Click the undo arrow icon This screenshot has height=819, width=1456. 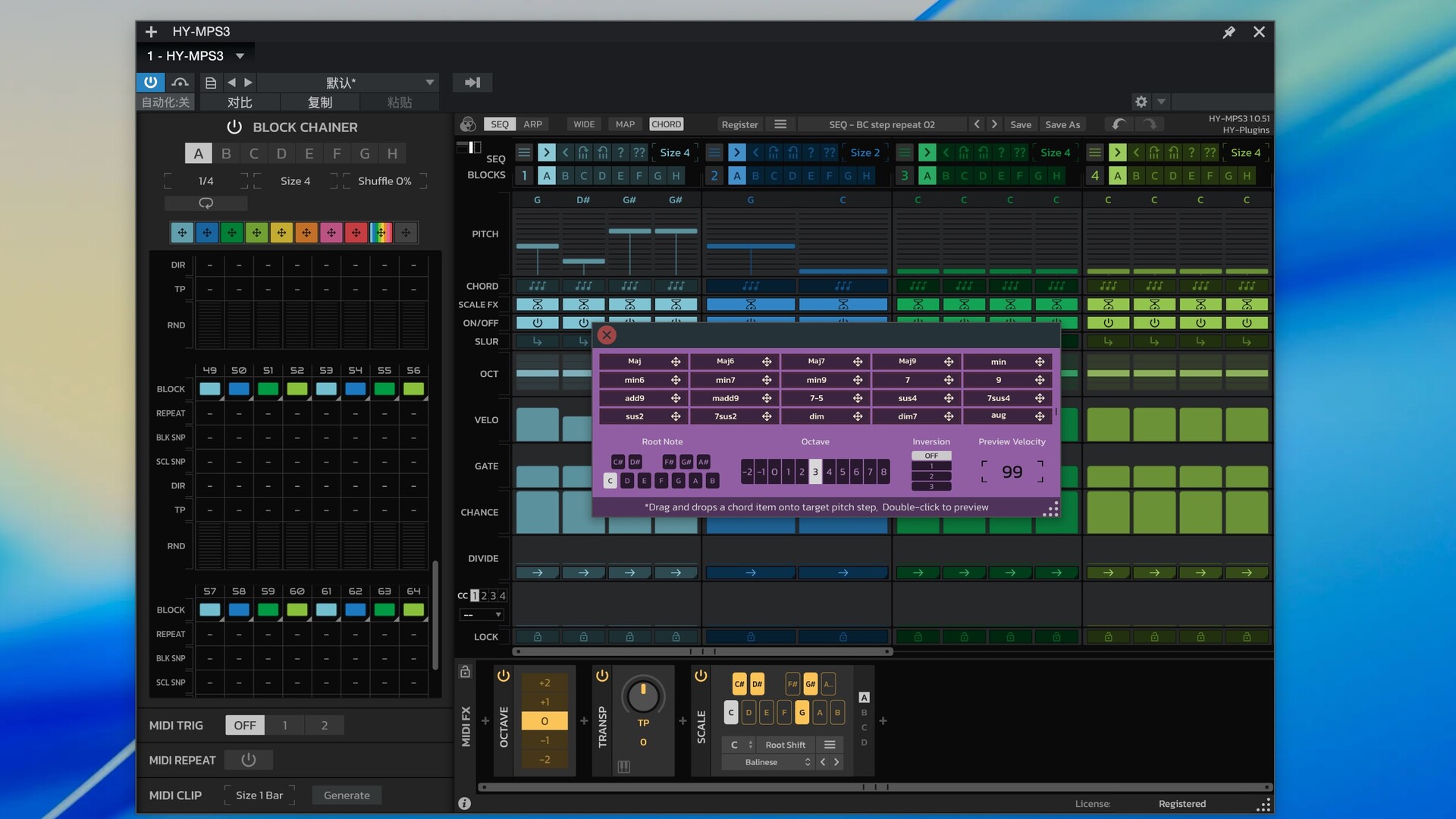click(x=1119, y=124)
